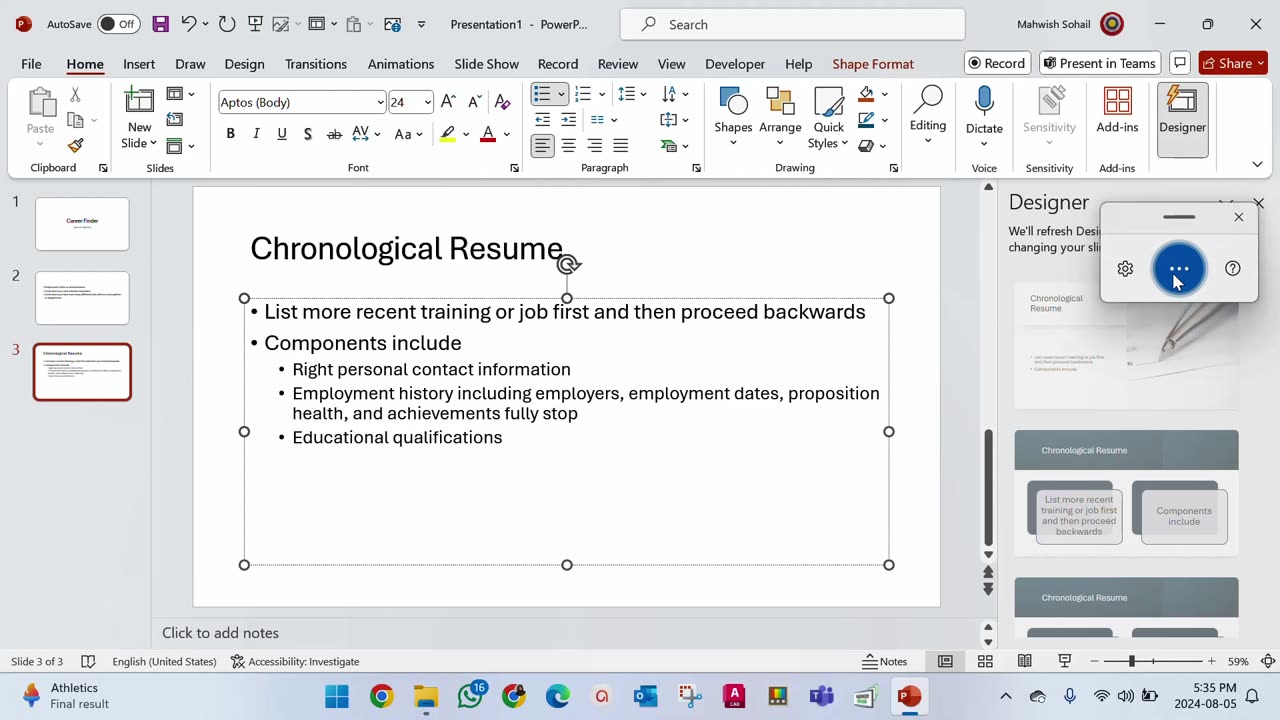Increase list indent level
Screen dimensions: 1280x720
(x=568, y=120)
